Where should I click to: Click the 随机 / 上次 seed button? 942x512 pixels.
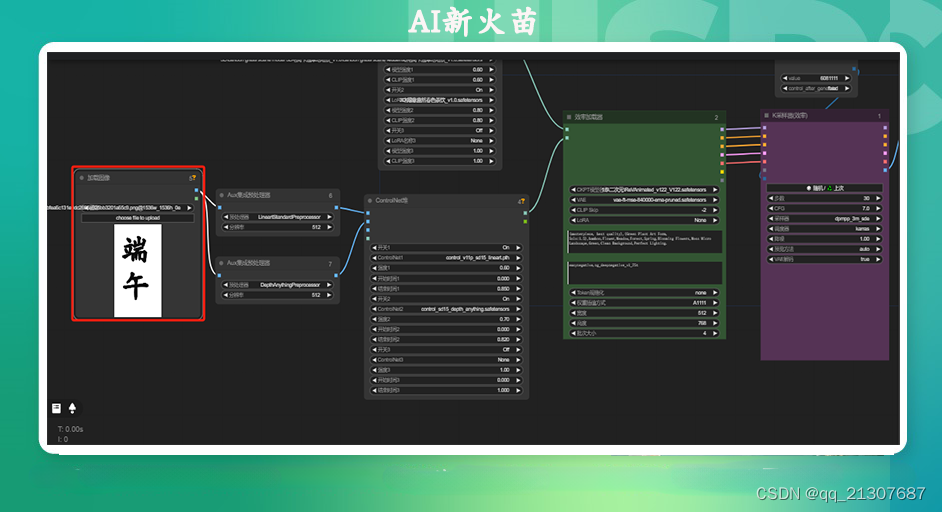(824, 188)
